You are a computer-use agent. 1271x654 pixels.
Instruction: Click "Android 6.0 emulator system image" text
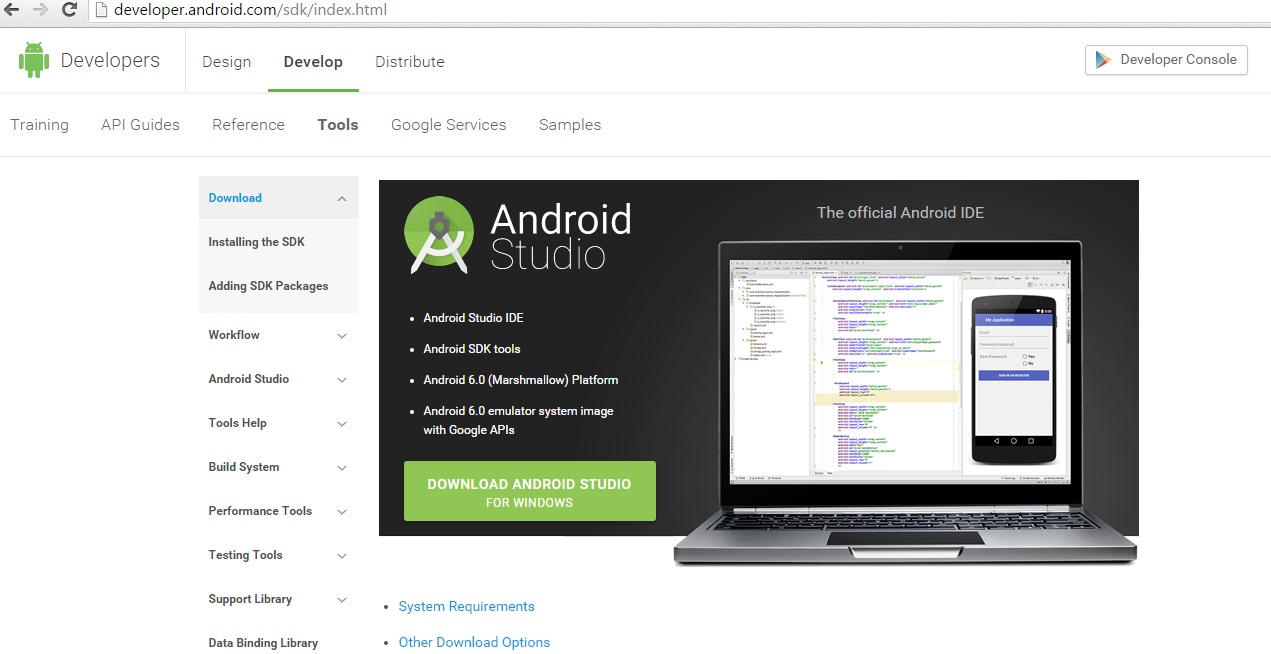point(519,411)
